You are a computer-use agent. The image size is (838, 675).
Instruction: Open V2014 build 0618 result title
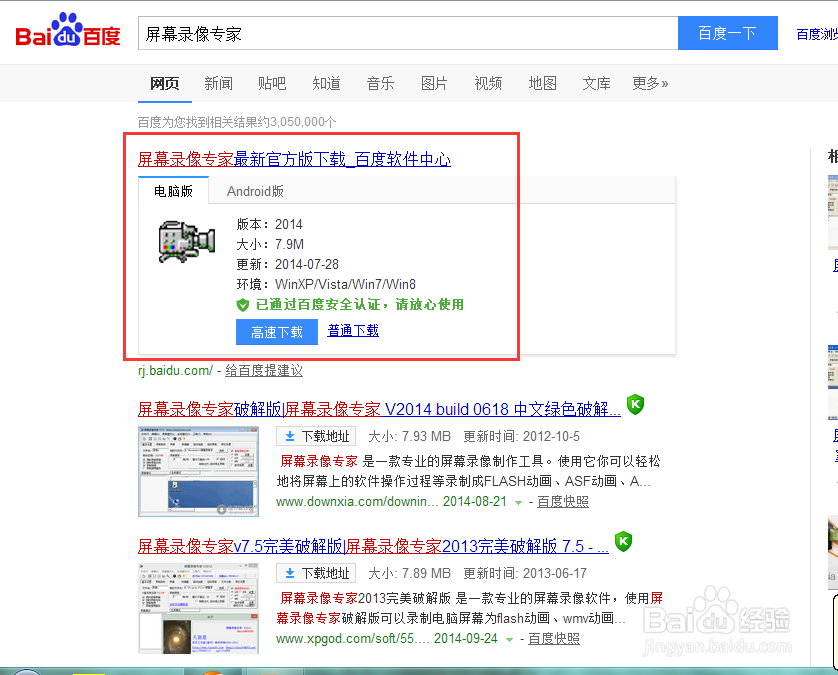click(379, 409)
